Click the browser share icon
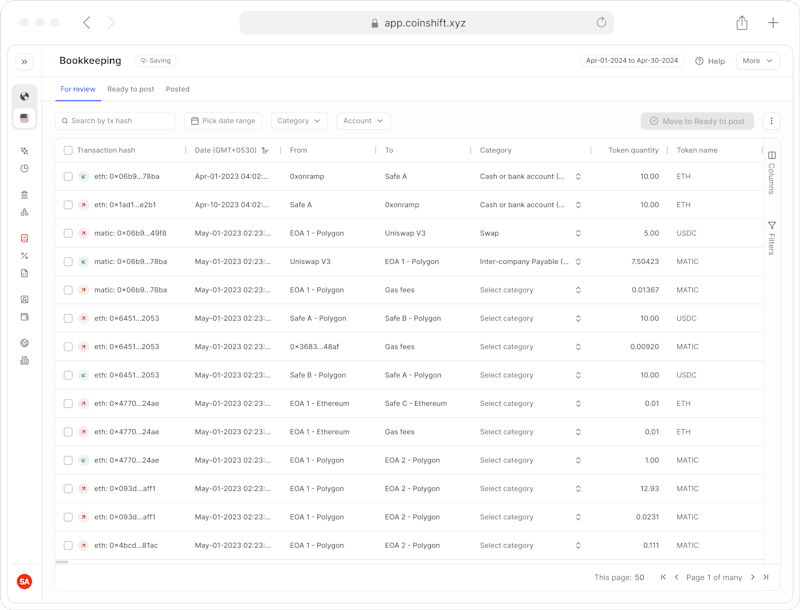 [x=742, y=22]
